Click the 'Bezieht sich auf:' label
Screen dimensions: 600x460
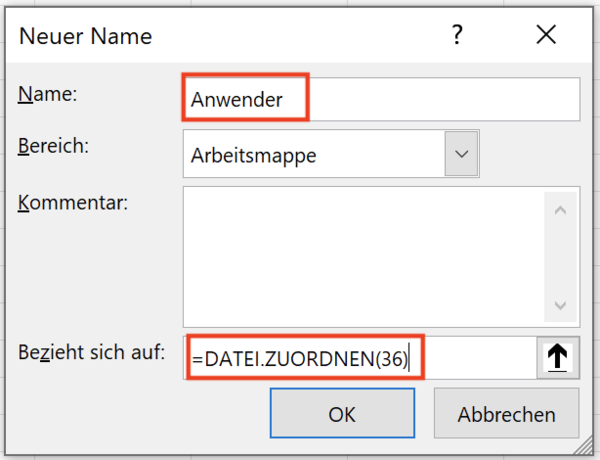(x=91, y=352)
